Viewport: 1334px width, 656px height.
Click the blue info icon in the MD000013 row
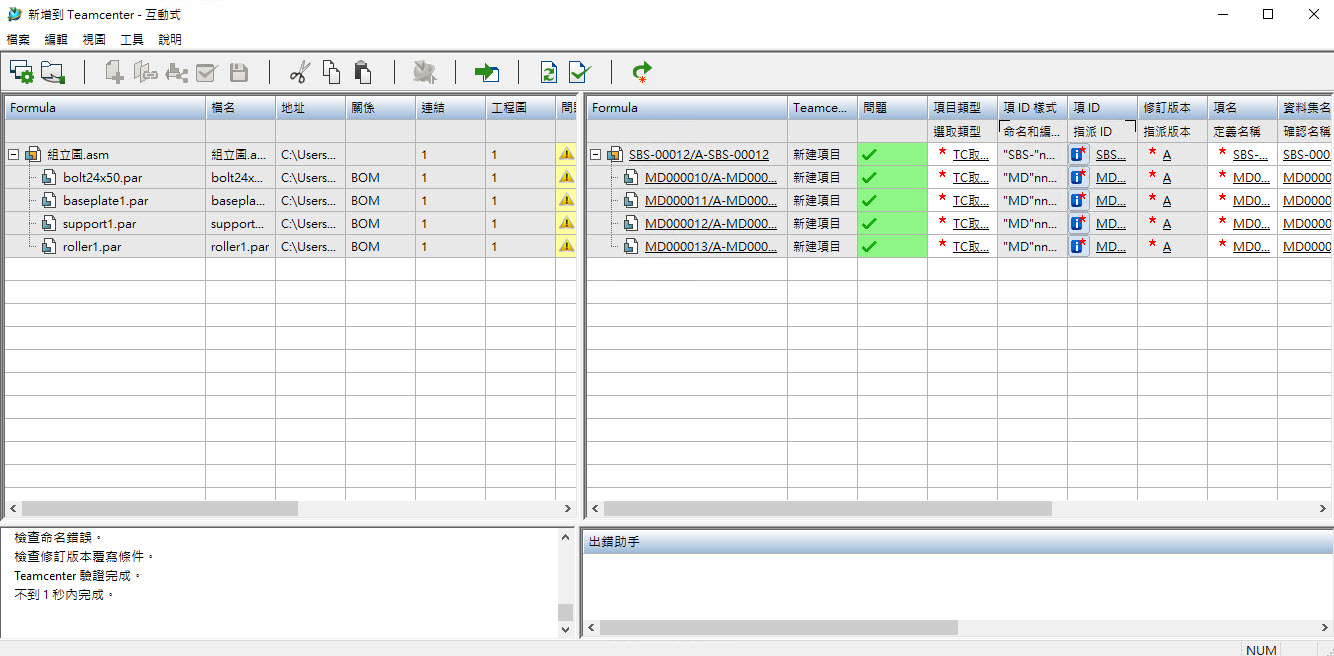click(x=1078, y=246)
